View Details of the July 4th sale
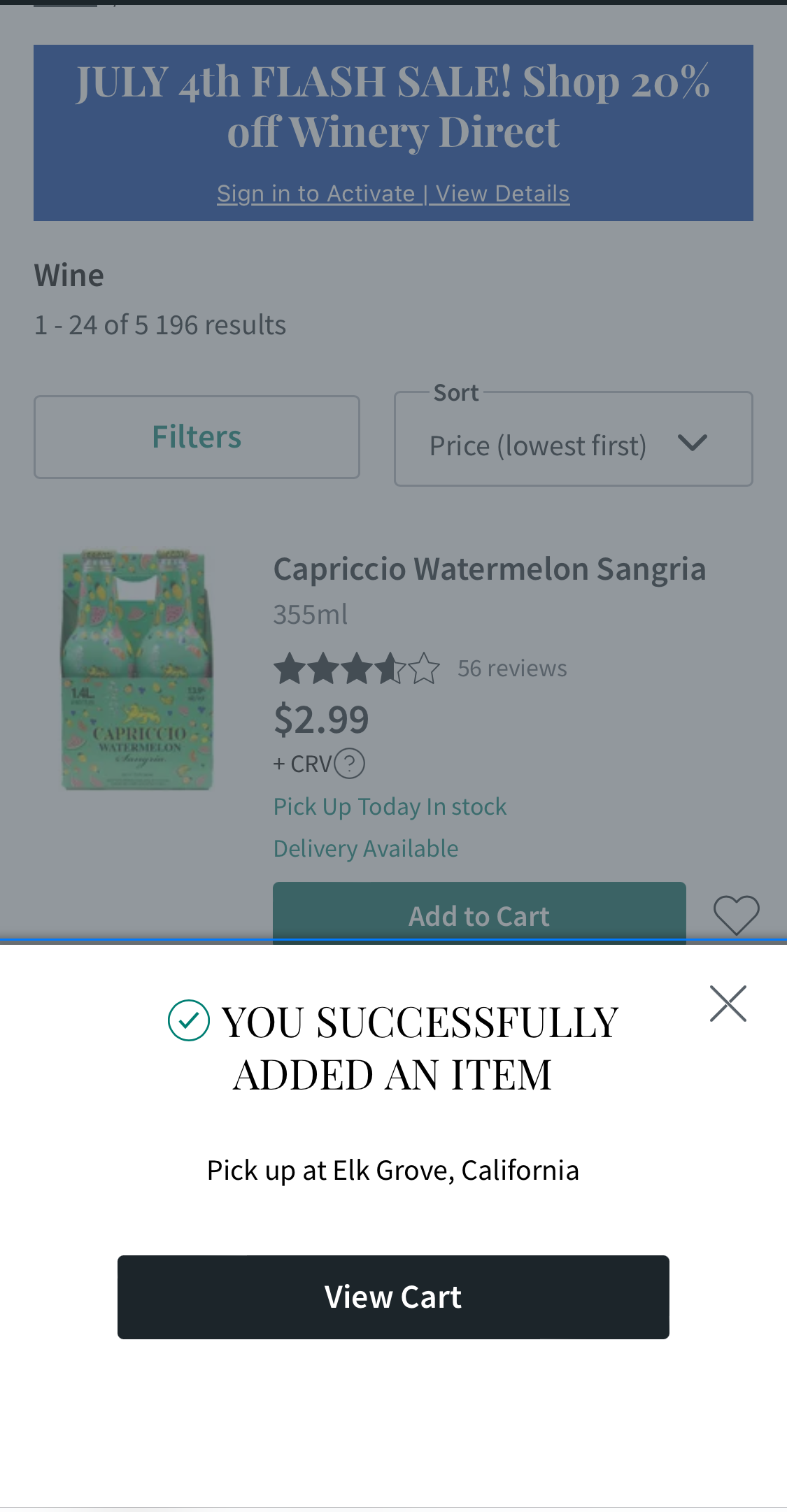 tap(501, 192)
